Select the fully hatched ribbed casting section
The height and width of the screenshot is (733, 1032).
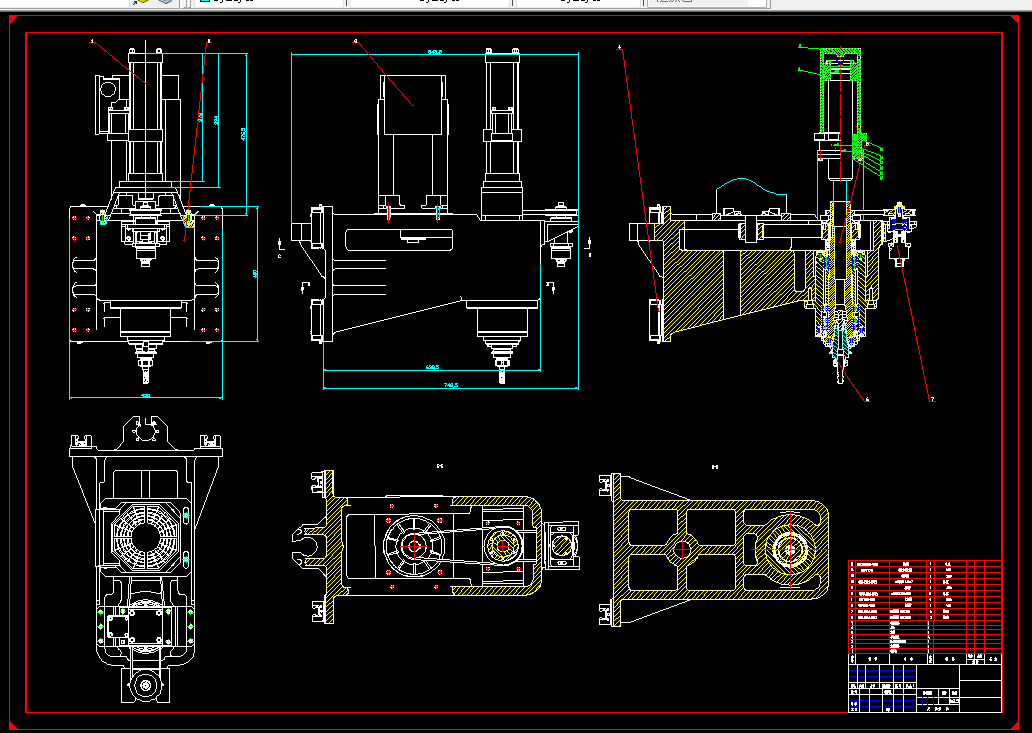[x=715, y=549]
